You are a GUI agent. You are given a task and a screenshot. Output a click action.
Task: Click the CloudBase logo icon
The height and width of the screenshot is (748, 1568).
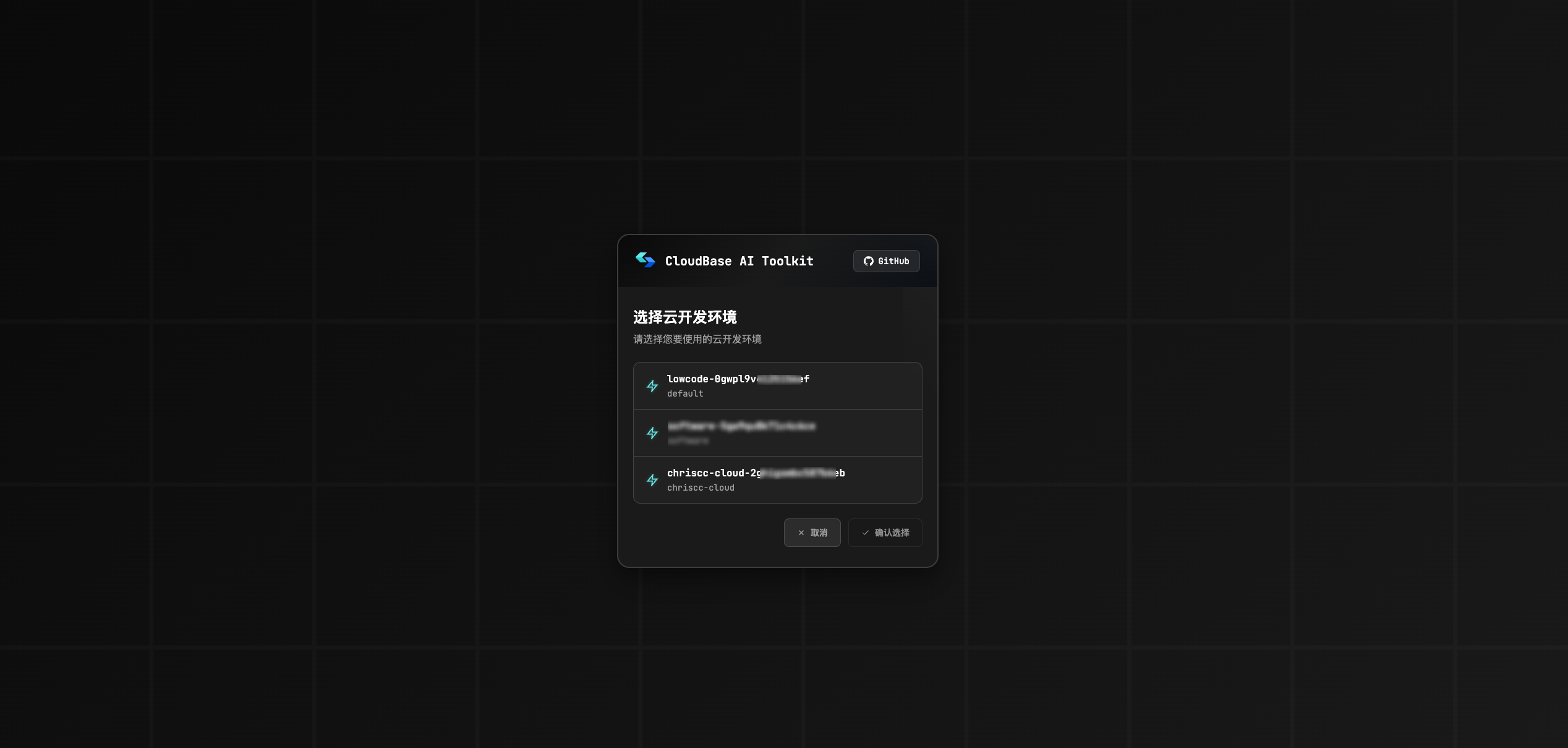645,260
